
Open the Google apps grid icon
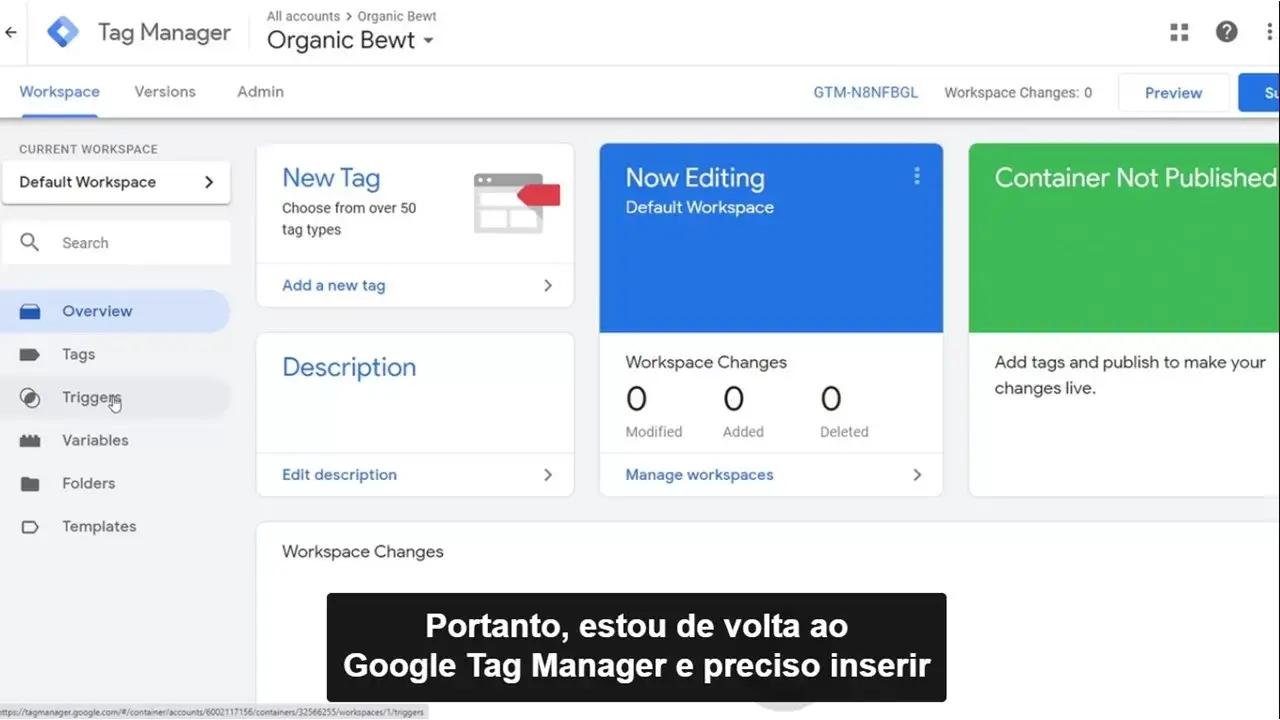click(x=1179, y=32)
